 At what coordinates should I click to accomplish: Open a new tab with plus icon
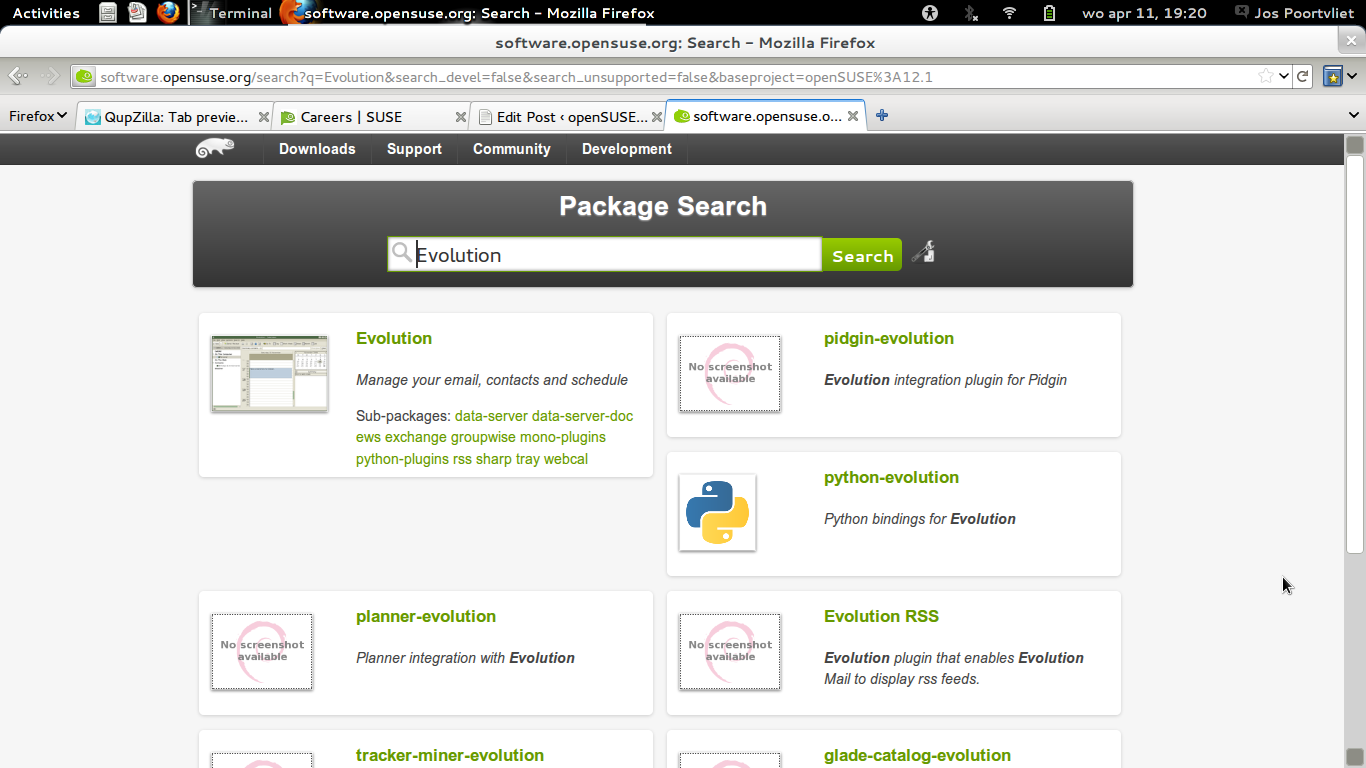click(x=882, y=116)
